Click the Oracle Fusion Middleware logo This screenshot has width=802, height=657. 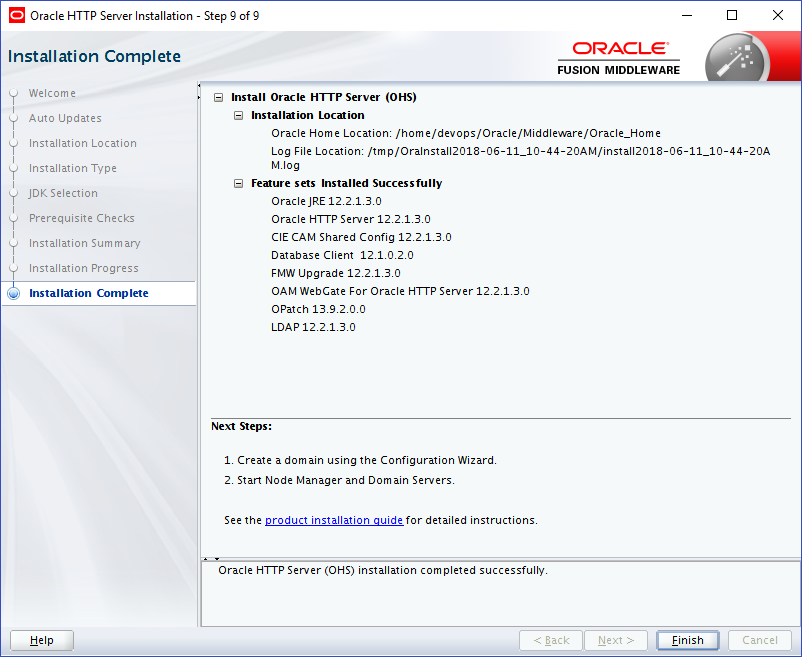(618, 58)
